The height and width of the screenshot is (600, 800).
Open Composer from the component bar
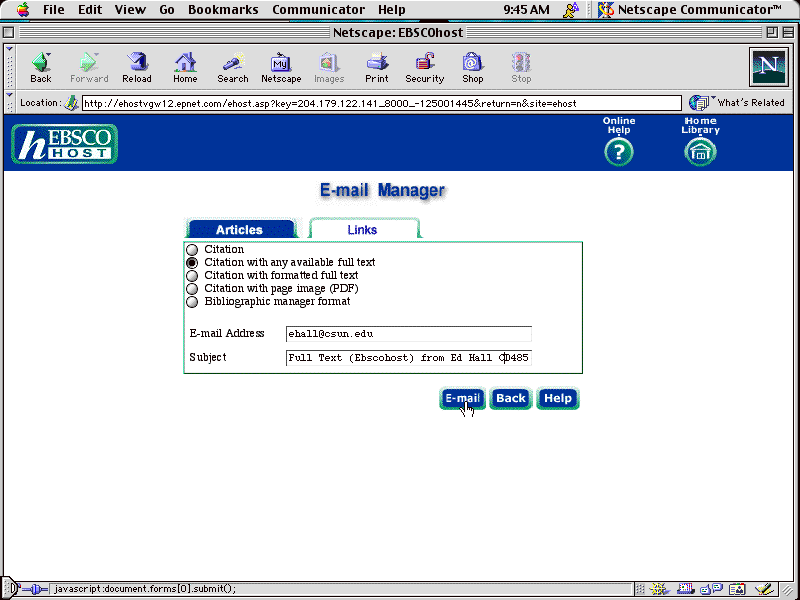tap(764, 589)
